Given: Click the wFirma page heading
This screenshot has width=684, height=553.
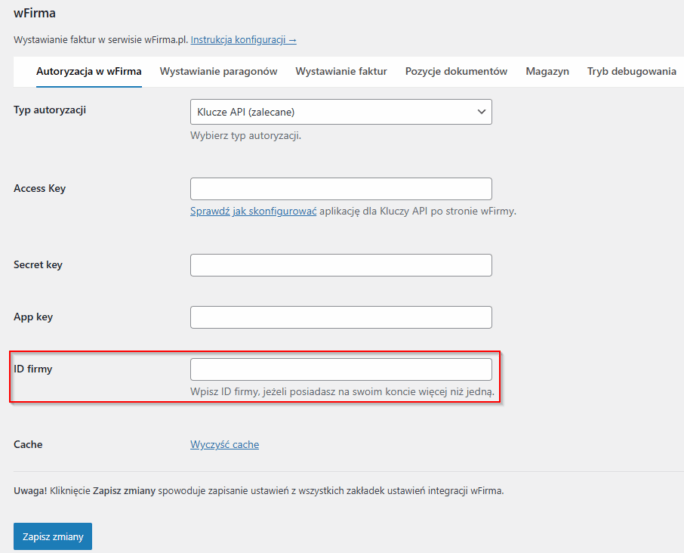Looking at the screenshot, I should [34, 13].
